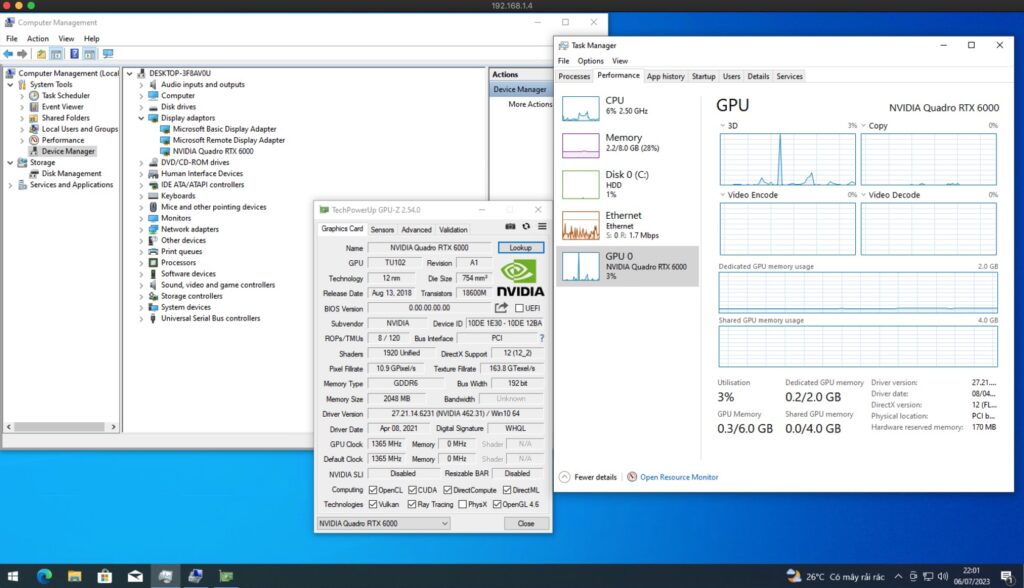Click the volume speaker tray icon
1024x588 pixels.
(x=942, y=576)
